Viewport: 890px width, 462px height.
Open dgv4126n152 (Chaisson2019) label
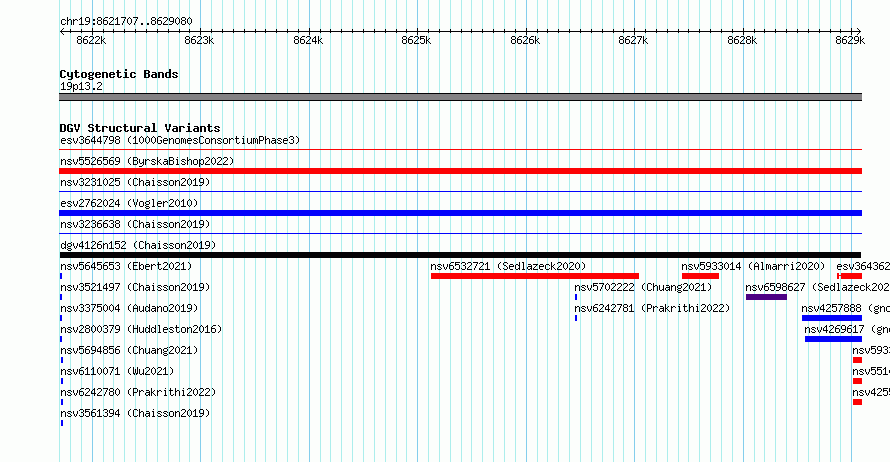(x=138, y=245)
